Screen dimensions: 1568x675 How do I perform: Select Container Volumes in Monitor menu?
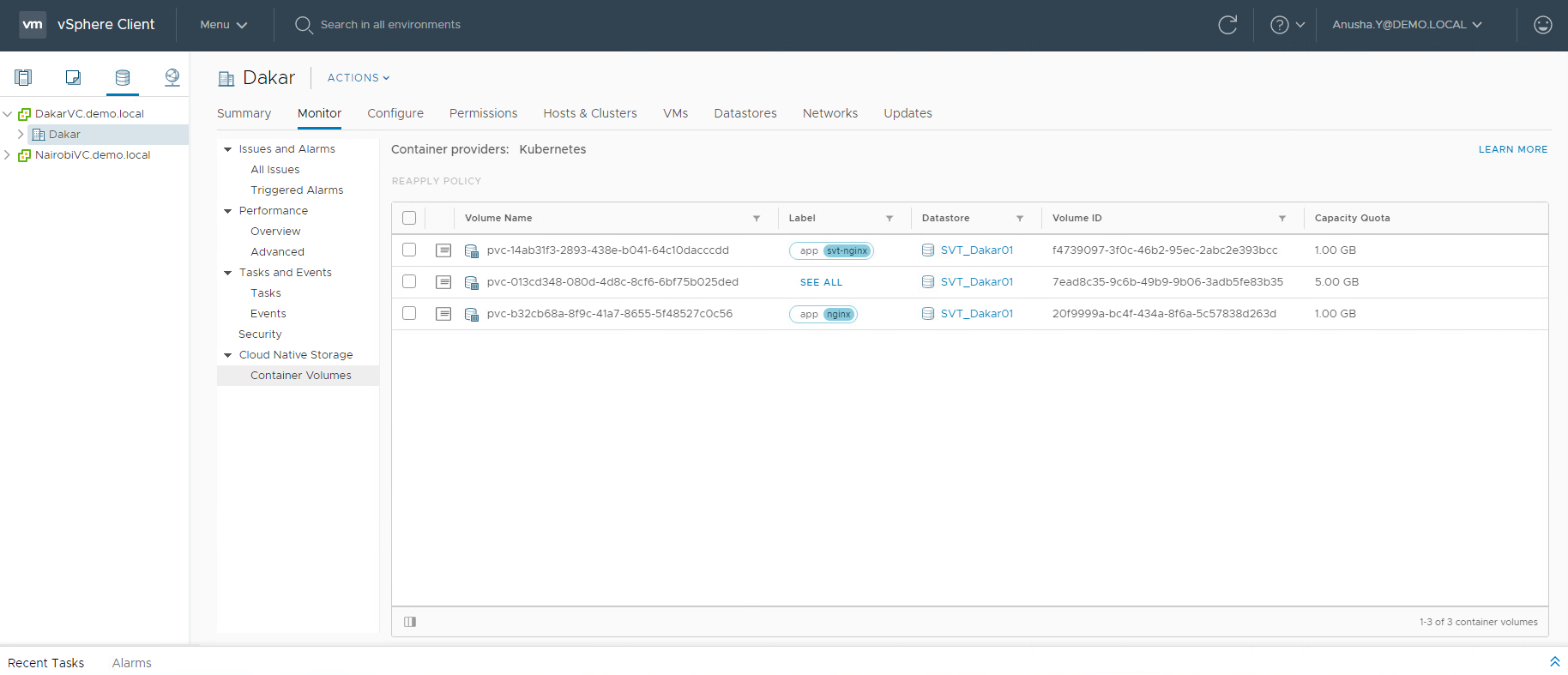click(x=298, y=376)
